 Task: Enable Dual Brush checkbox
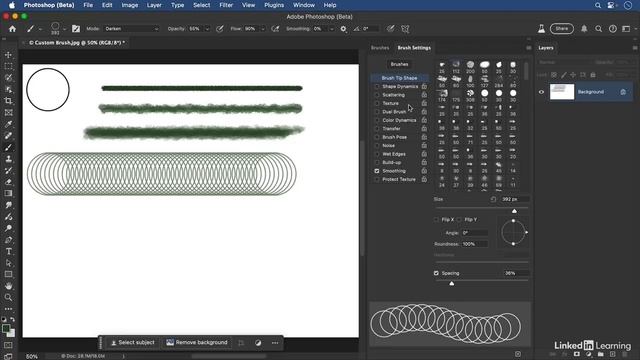click(377, 112)
